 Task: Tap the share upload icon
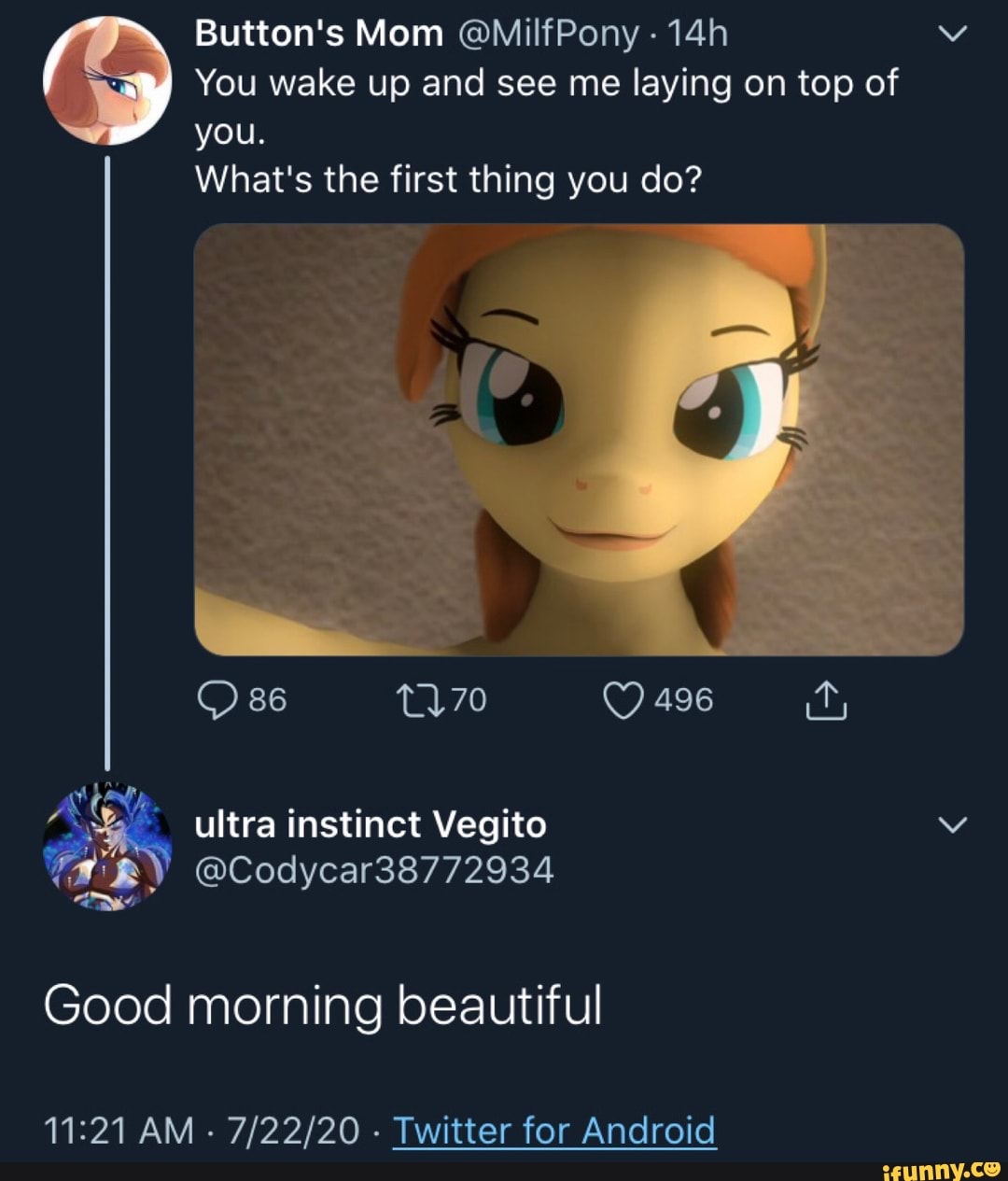pyautogui.click(x=825, y=700)
